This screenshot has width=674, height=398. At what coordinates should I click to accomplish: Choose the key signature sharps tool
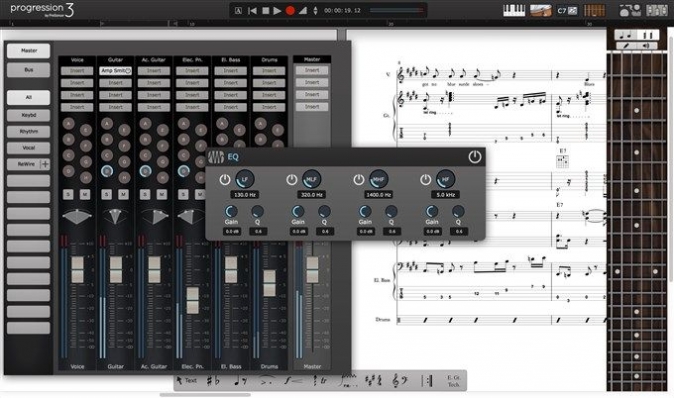click(373, 380)
